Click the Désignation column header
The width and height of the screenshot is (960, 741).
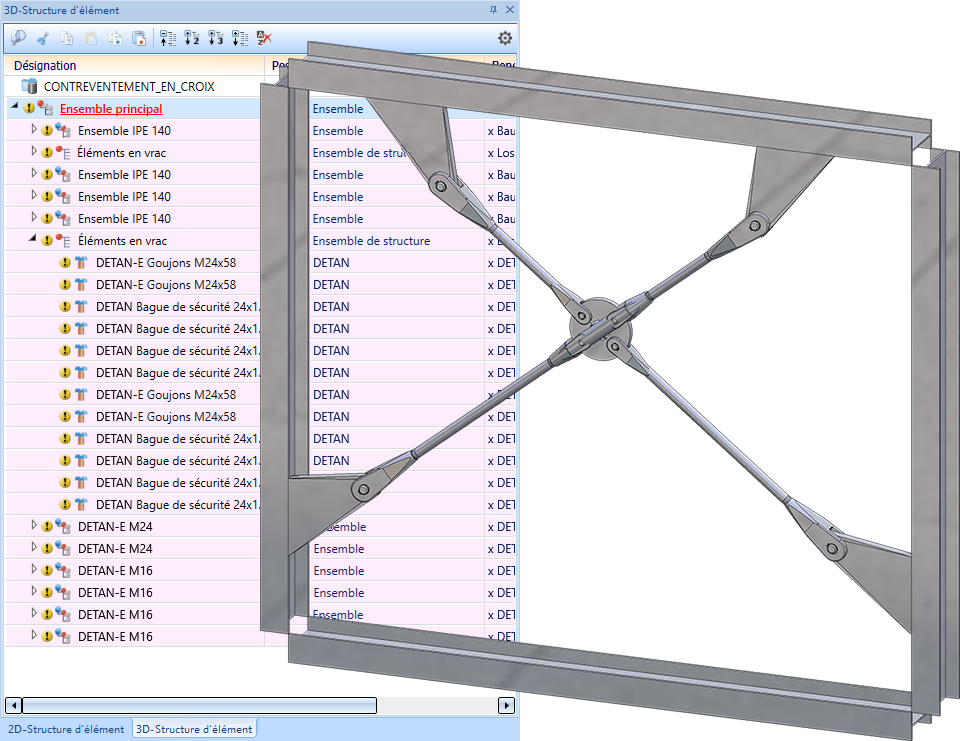(45, 65)
